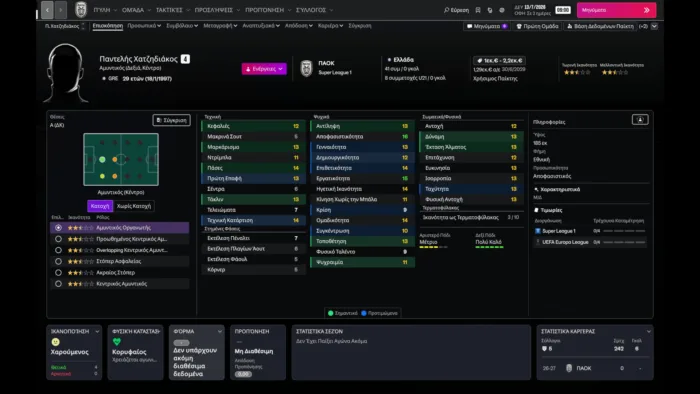Click the Super League 1 competition icon in Τιμωρίες
700x394 pixels.
[538, 231]
